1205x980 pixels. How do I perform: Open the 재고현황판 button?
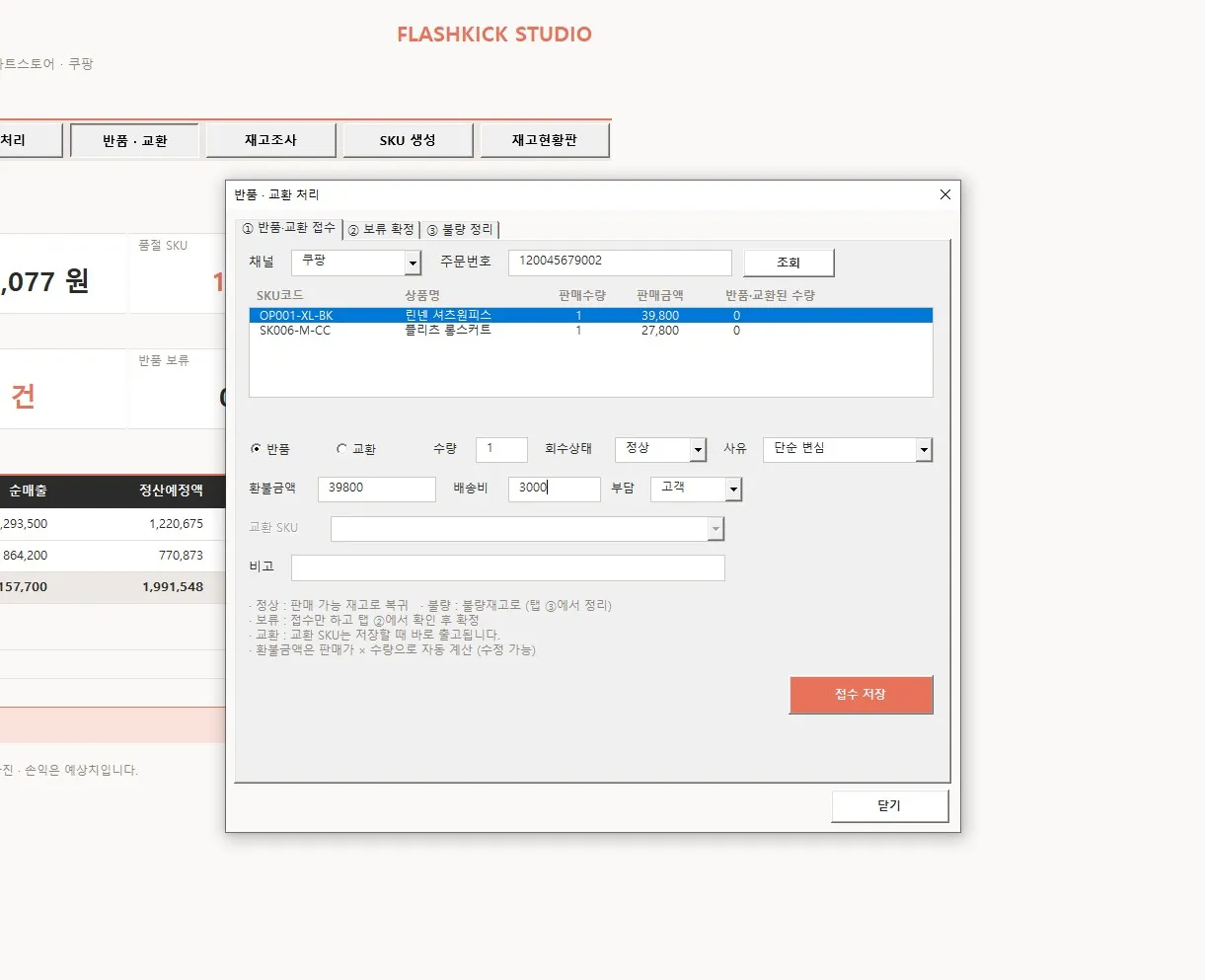click(x=545, y=140)
